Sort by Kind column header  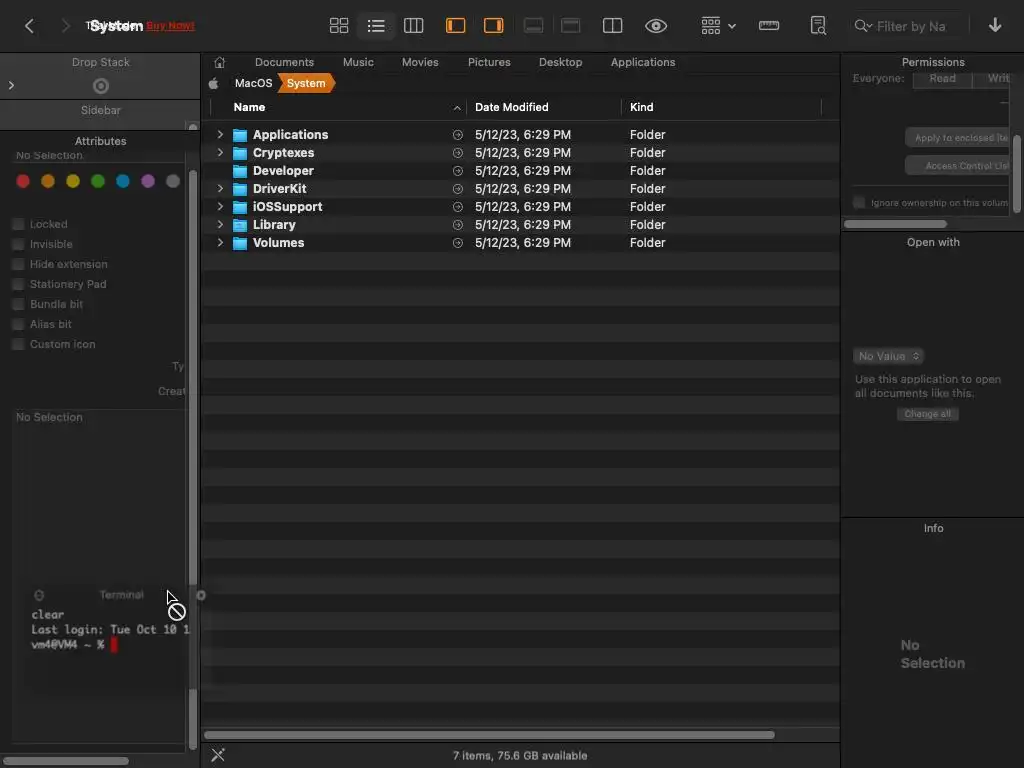coord(641,107)
